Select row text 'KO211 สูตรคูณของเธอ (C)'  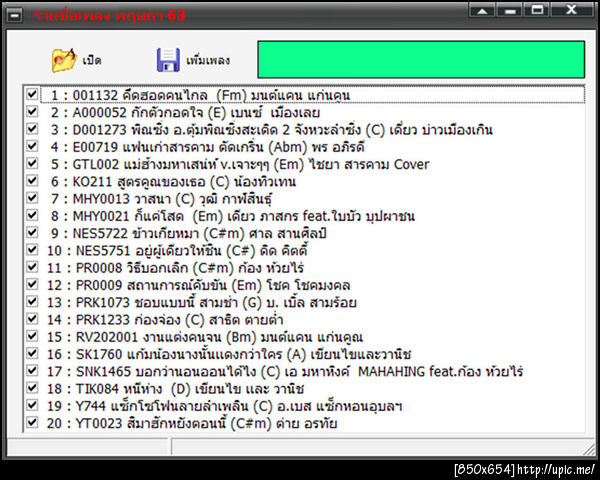point(151,181)
